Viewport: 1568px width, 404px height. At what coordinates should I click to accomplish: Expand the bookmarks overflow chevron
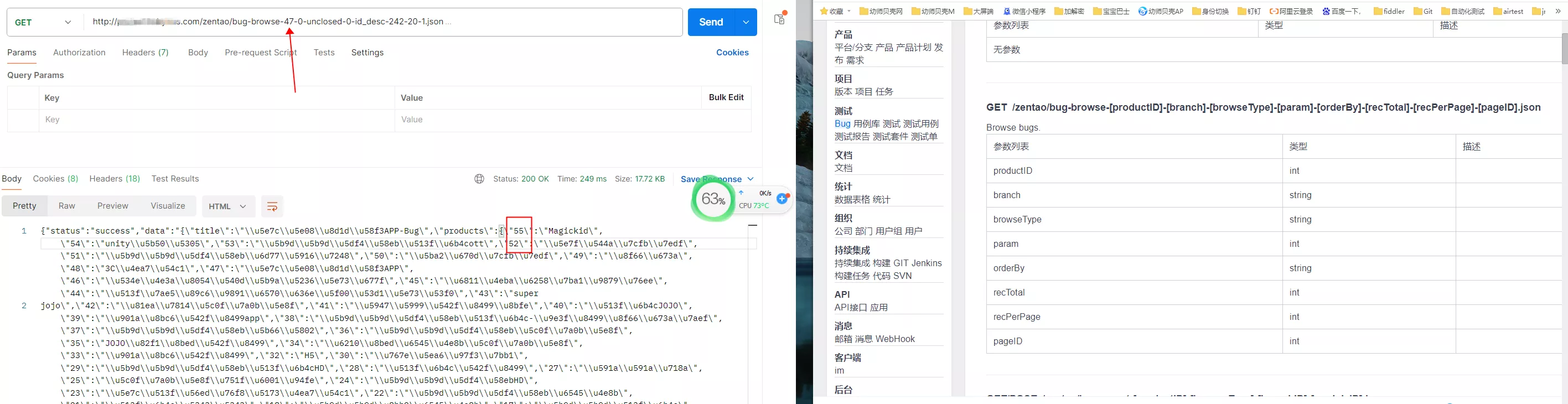tap(1557, 11)
